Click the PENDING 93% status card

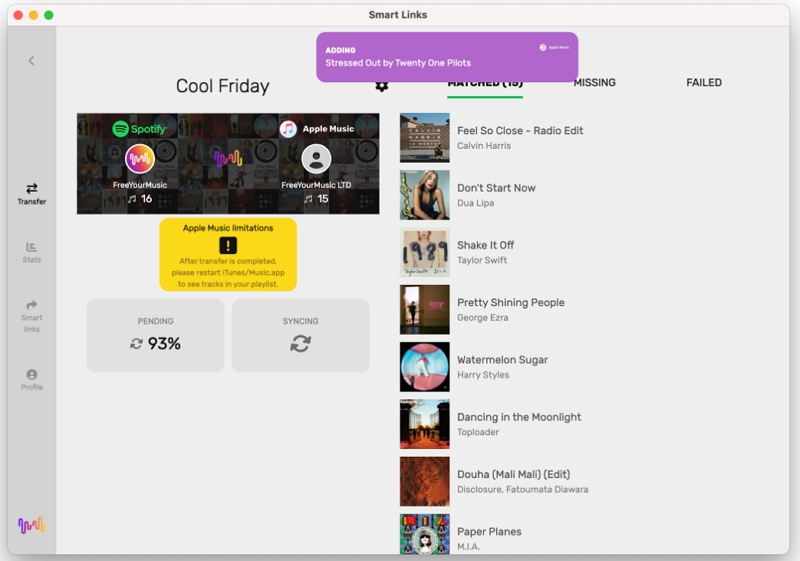pyautogui.click(x=155, y=335)
